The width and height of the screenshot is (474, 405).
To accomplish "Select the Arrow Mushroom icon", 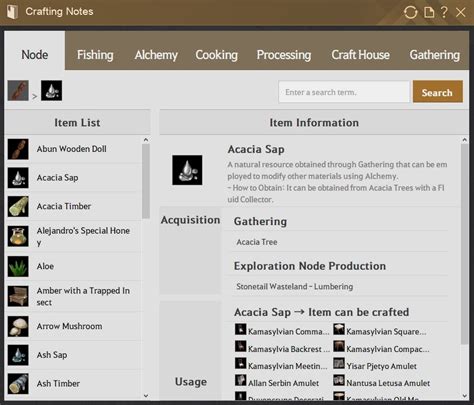I will pos(18,326).
